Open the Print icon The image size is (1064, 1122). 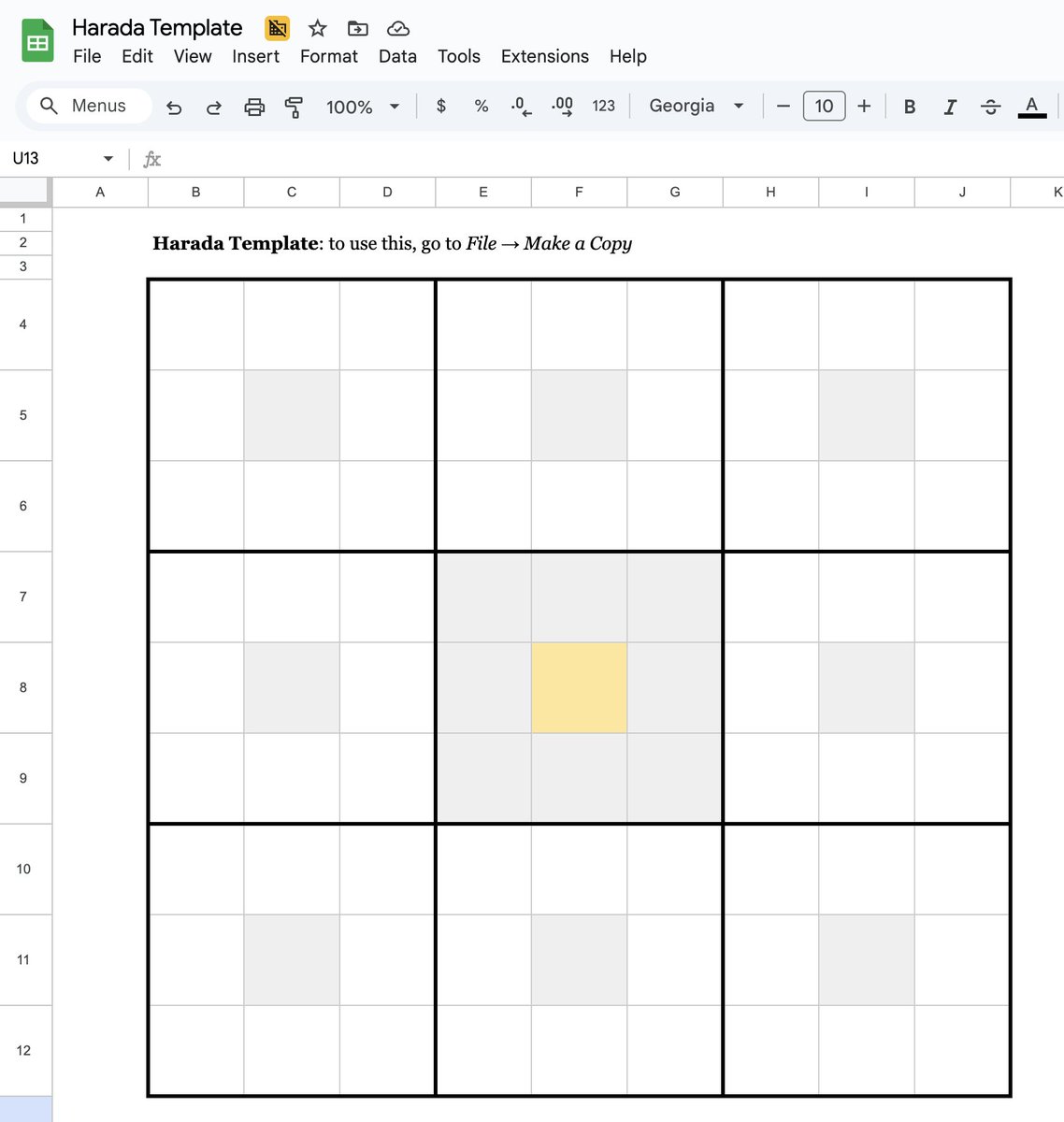click(254, 106)
